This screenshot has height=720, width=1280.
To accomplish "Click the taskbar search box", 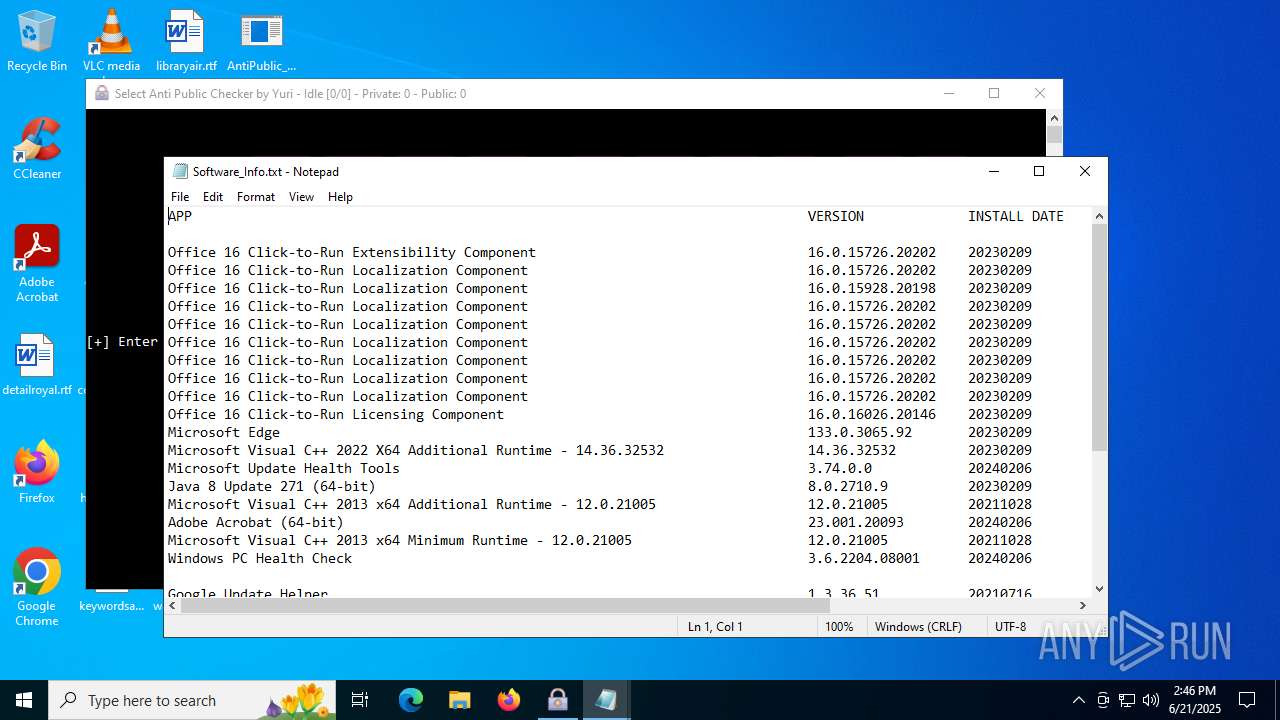I will click(192, 700).
